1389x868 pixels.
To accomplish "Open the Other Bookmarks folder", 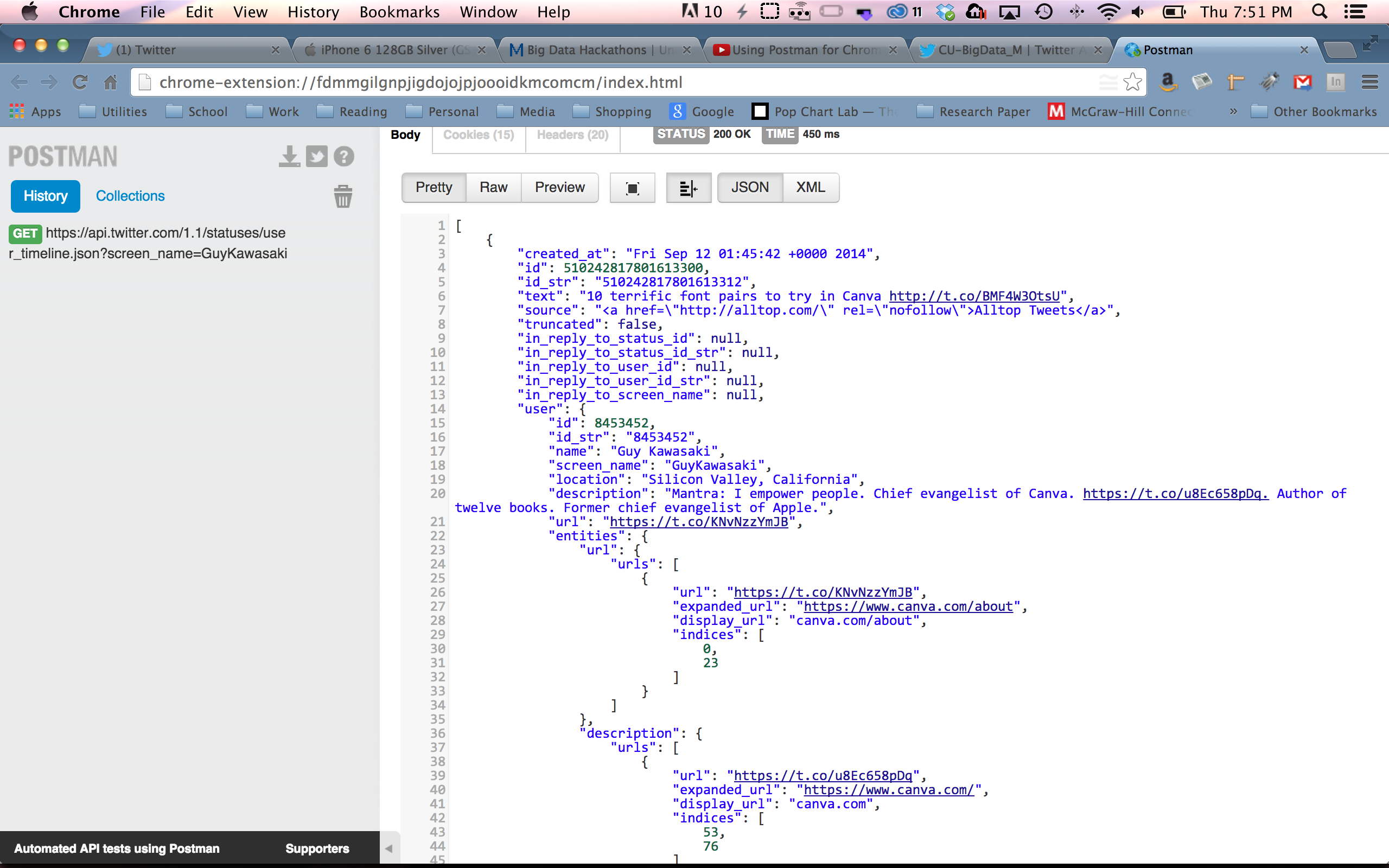I will pos(1314,111).
